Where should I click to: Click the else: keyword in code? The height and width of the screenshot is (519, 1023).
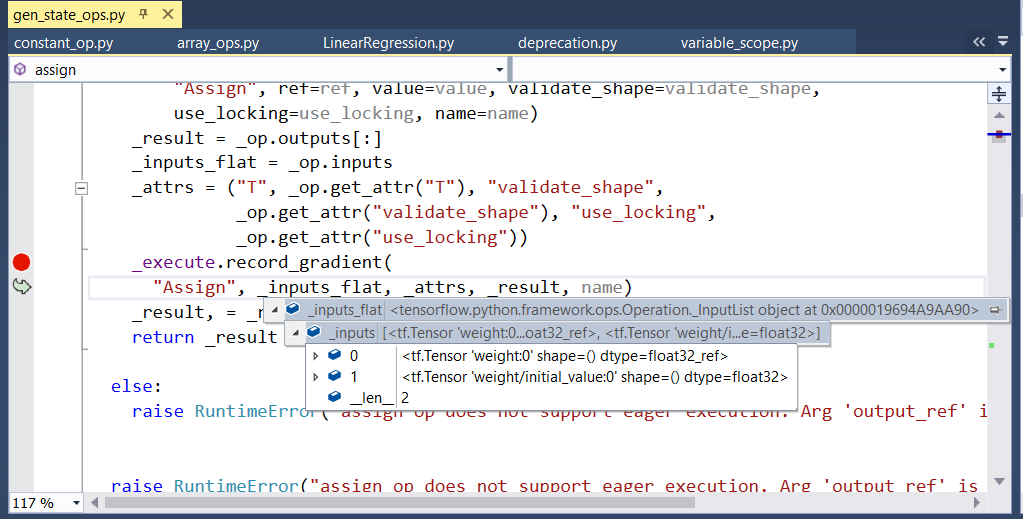tap(136, 386)
